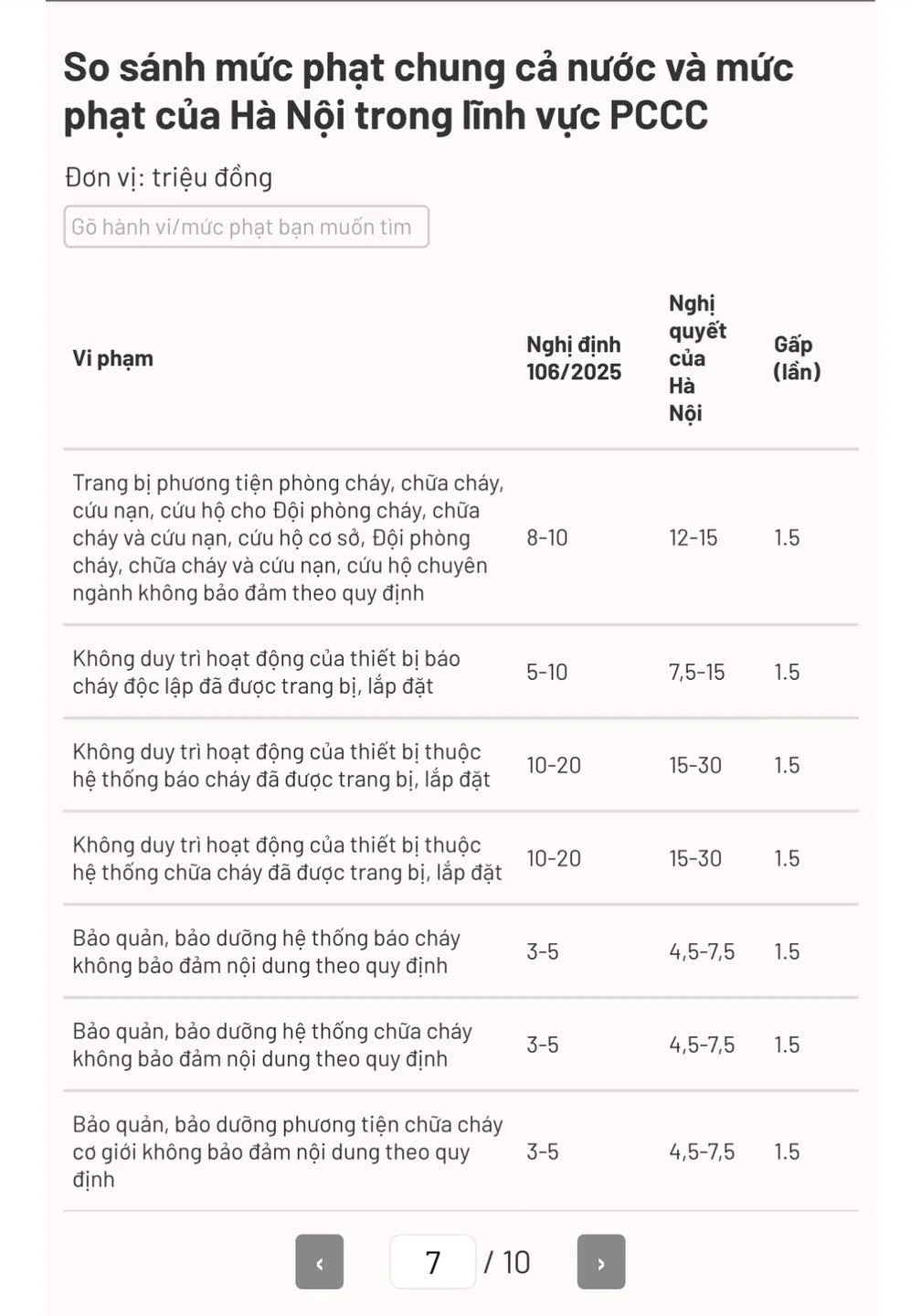Click the "/ 10" total pages label
Image resolution: width=921 pixels, height=1316 pixels.
(x=507, y=1262)
